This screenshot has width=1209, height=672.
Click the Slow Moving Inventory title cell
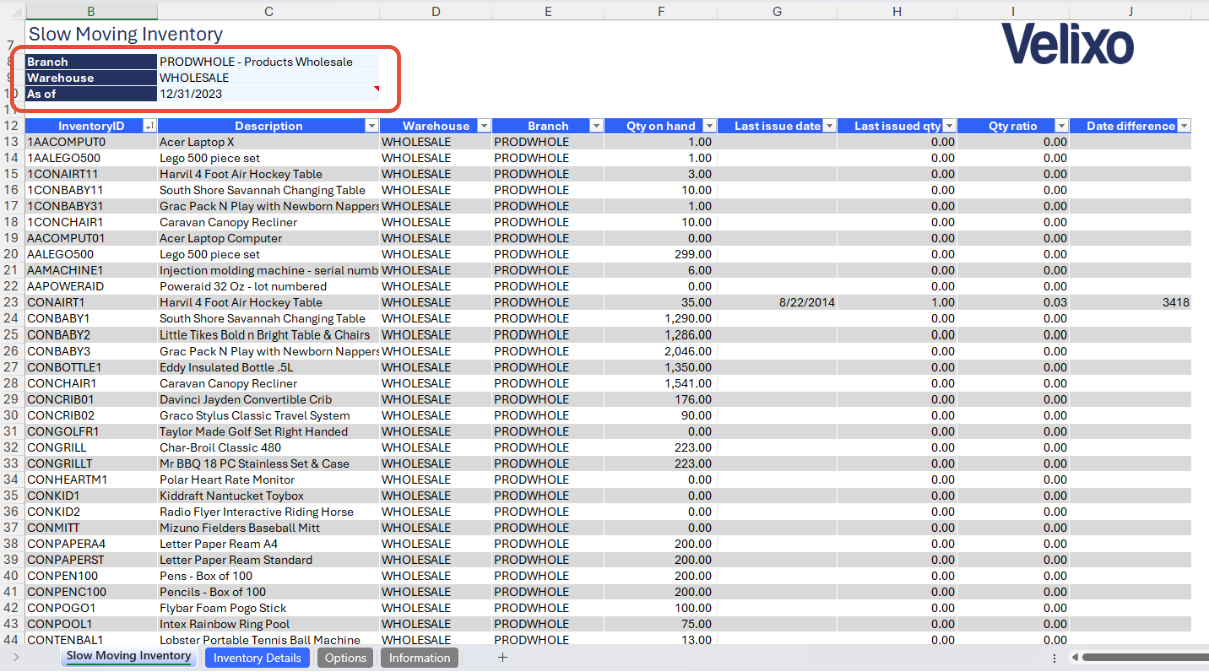click(x=125, y=34)
